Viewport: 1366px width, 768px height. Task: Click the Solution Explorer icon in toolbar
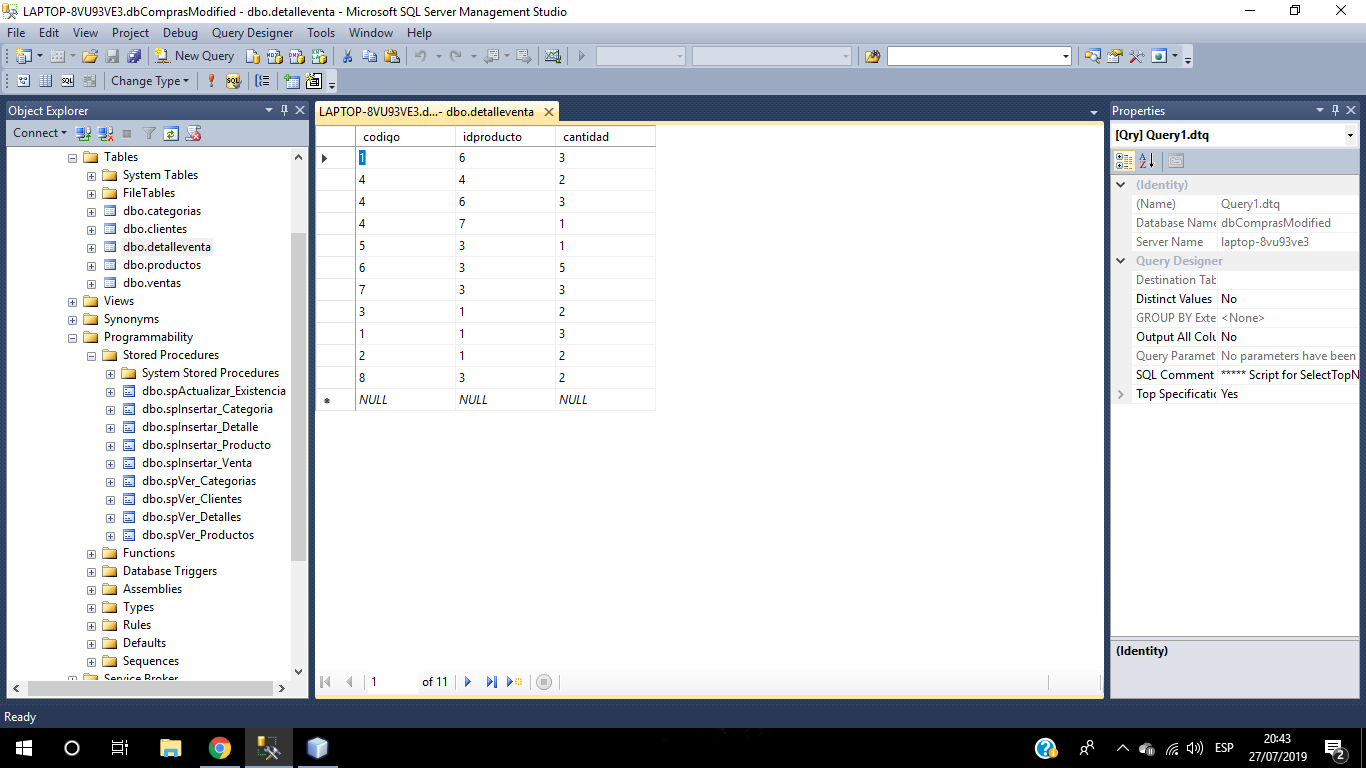pos(1093,56)
